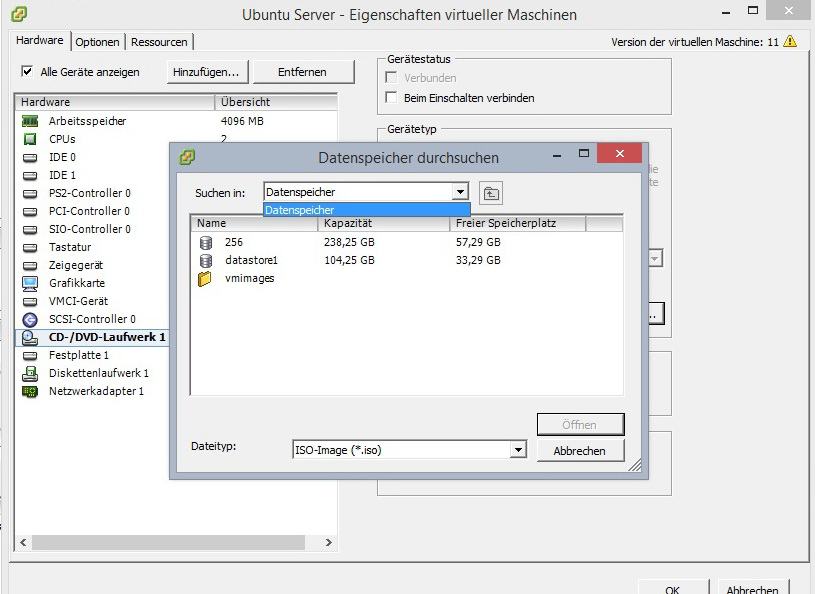The height and width of the screenshot is (594, 815).
Task: Sort by the Kapazität column header
Action: (384, 223)
